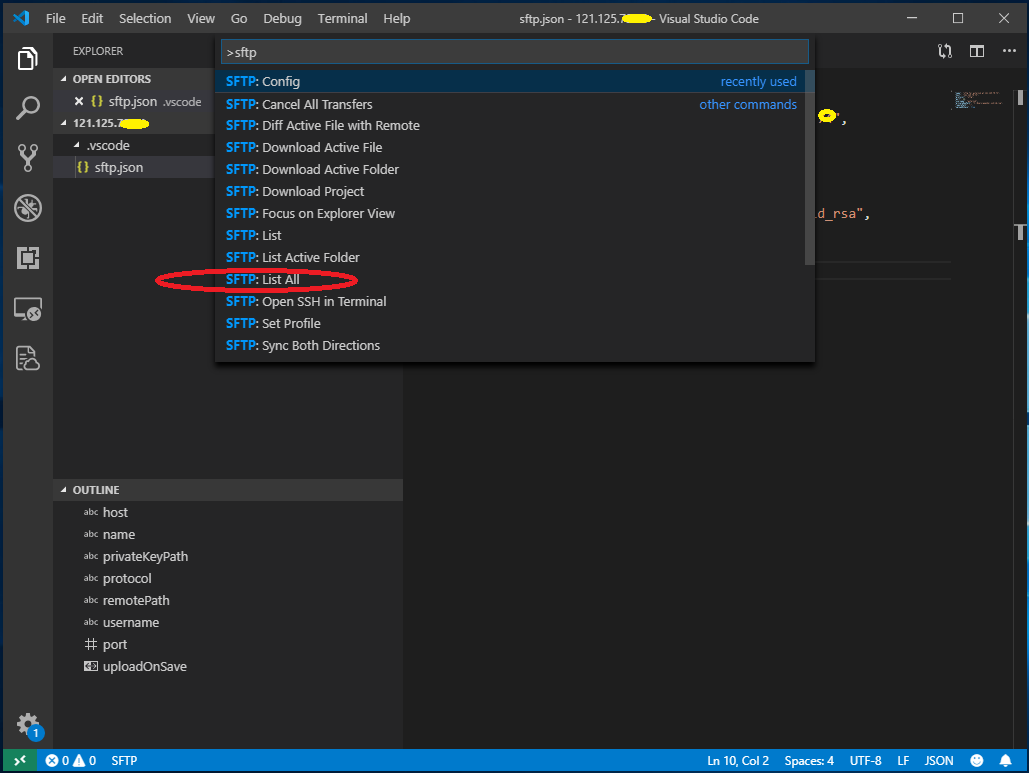Open the SFTP explorer activity icon

click(x=28, y=358)
